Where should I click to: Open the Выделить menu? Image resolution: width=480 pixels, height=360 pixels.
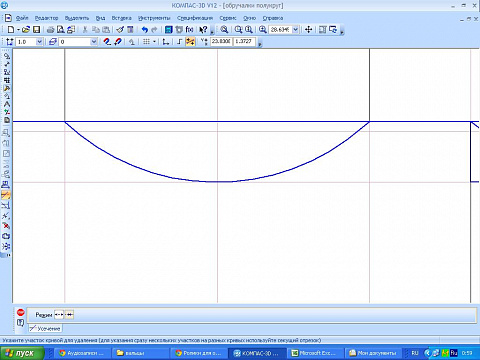(x=77, y=18)
